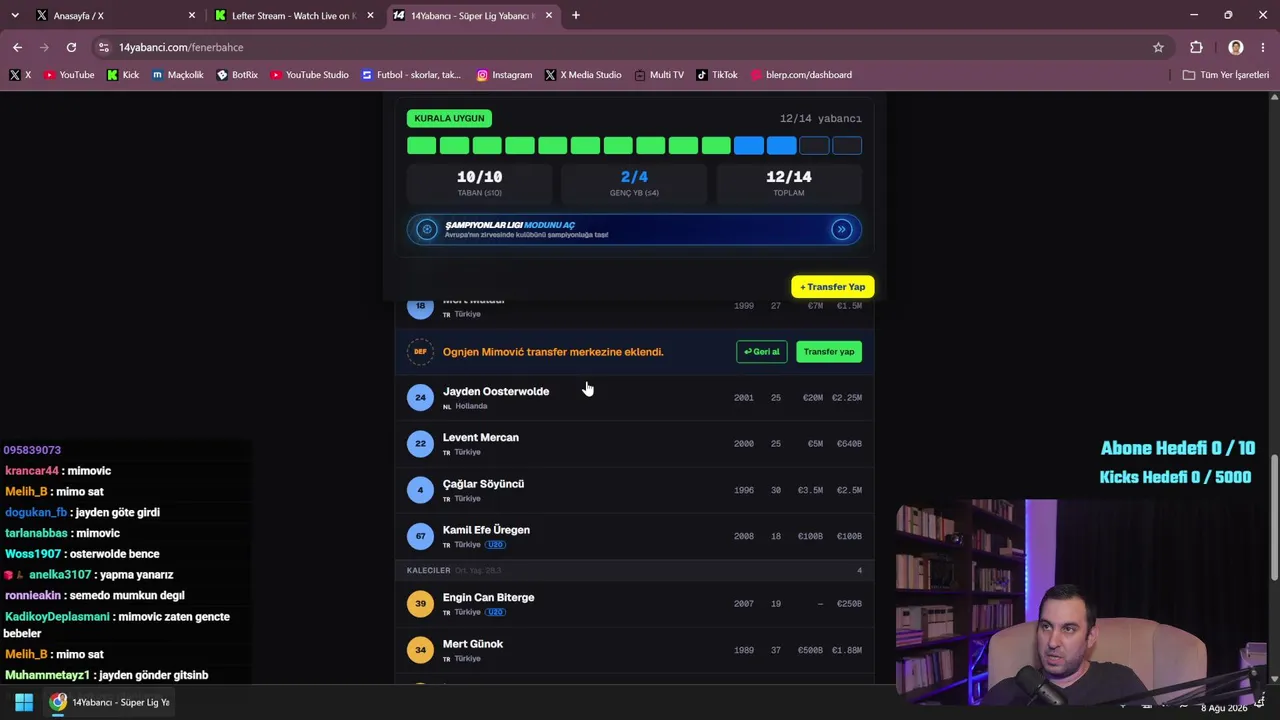1280x720 pixels.
Task: Switch to the Anasayfa / X tab
Action: pos(116,15)
